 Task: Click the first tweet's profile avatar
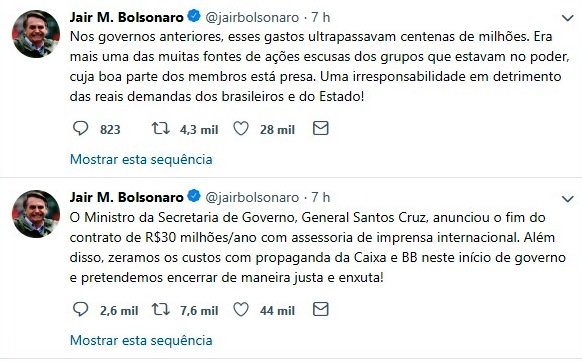(36, 34)
